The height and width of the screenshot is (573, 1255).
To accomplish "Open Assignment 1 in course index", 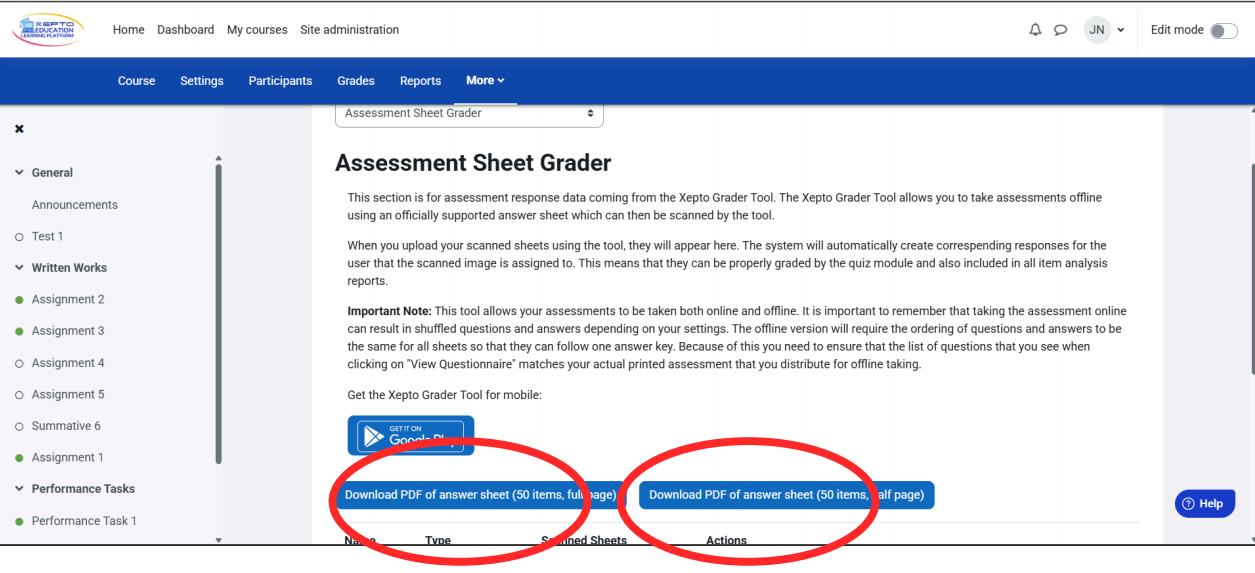I will (x=68, y=458).
